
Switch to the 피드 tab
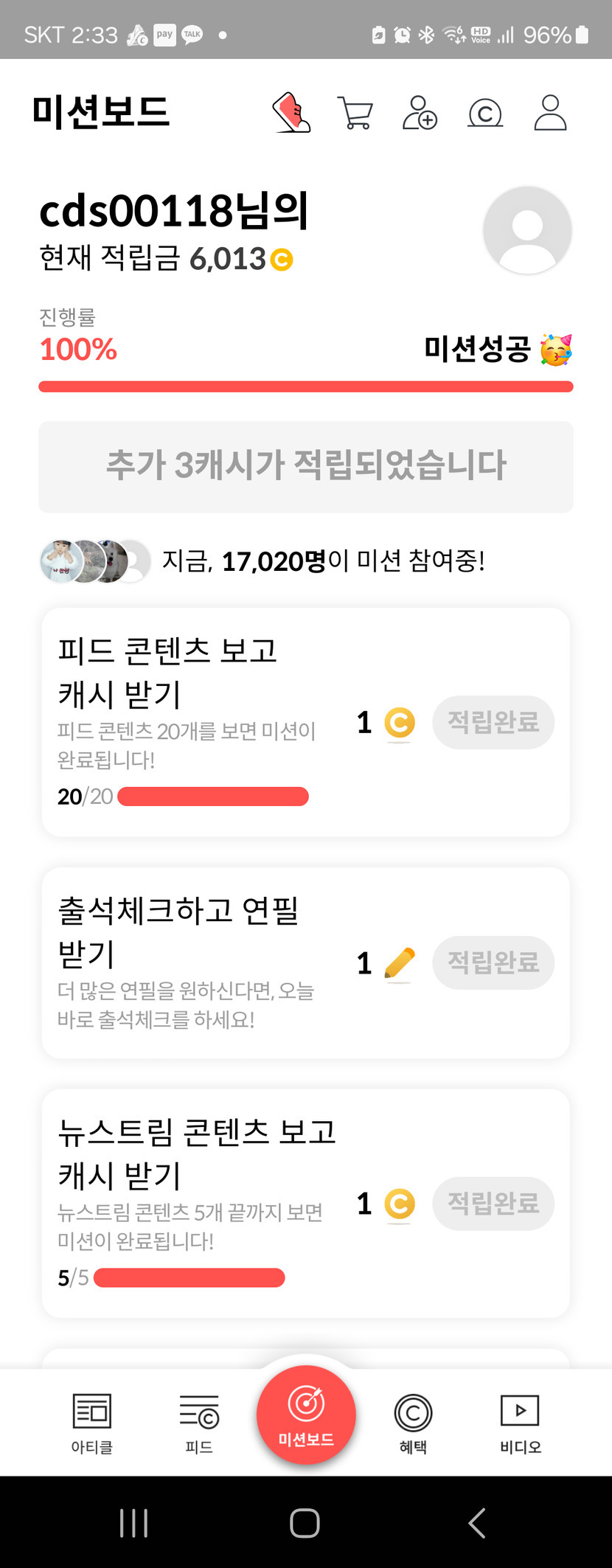click(199, 1423)
